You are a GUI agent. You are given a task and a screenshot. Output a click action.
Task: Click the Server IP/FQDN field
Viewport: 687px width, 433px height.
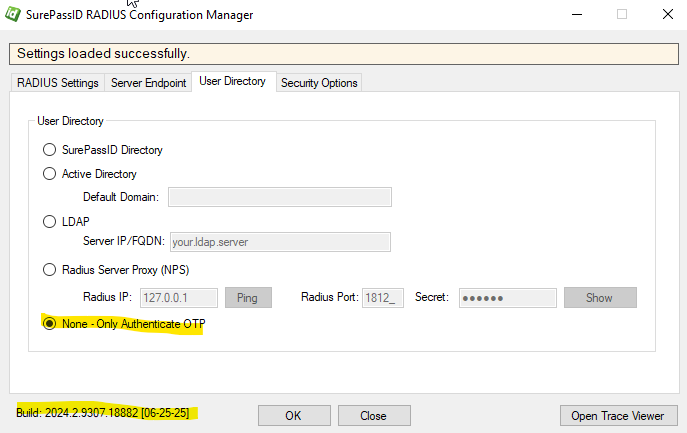click(280, 242)
